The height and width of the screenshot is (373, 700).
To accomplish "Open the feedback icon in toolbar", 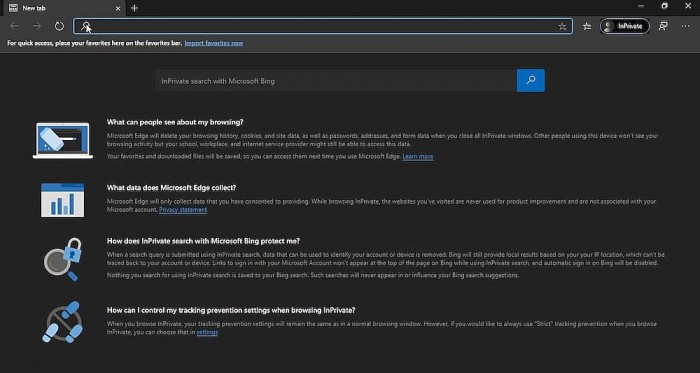I will tap(663, 26).
